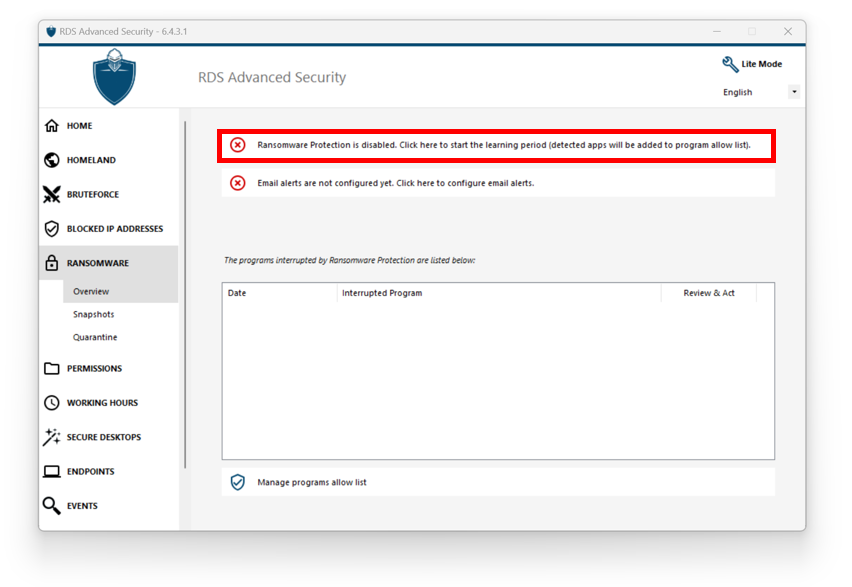Click the Blocked IP Addresses shield icon

click(52, 229)
